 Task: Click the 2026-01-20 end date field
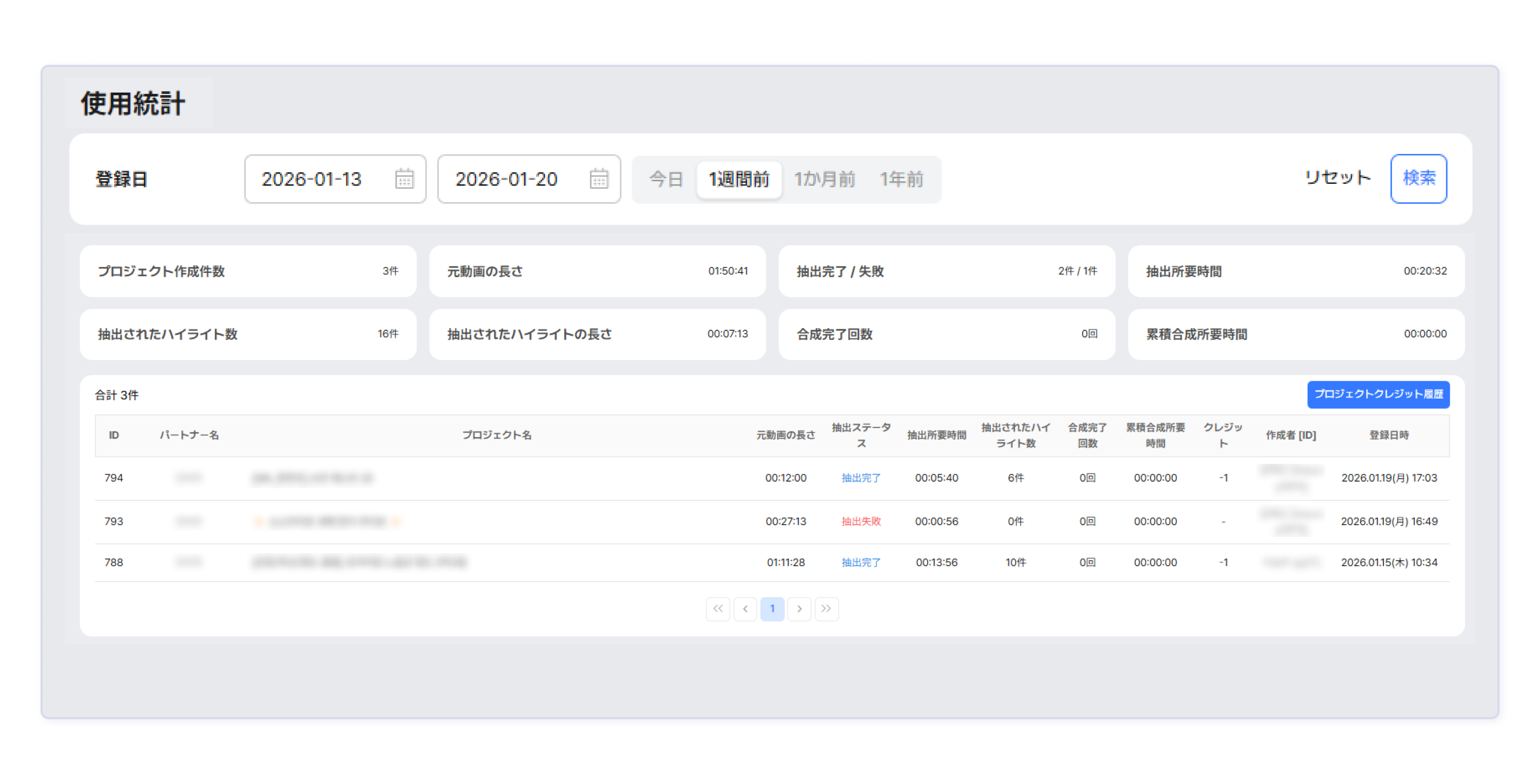click(x=507, y=179)
